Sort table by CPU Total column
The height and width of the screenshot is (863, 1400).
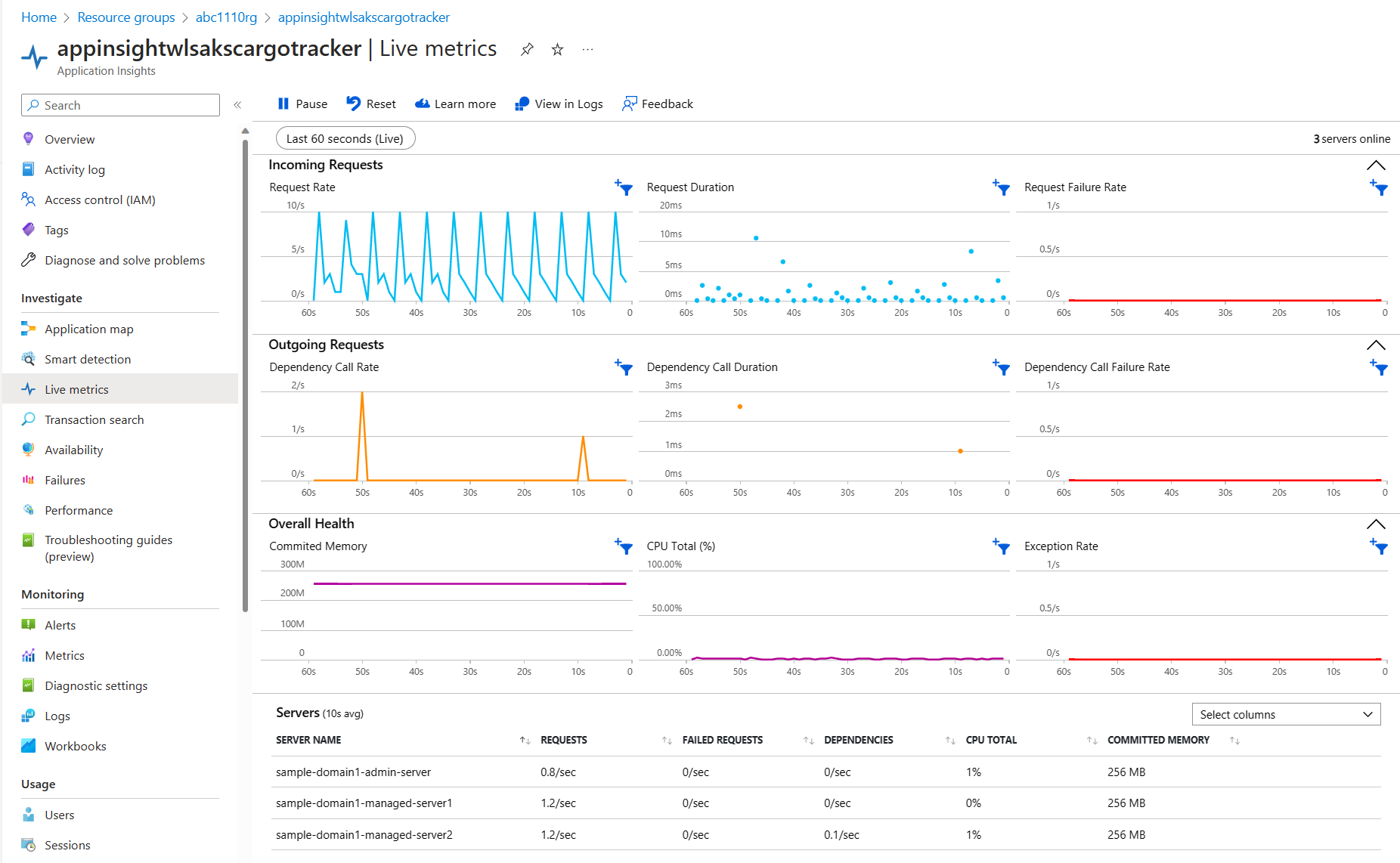point(1092,741)
